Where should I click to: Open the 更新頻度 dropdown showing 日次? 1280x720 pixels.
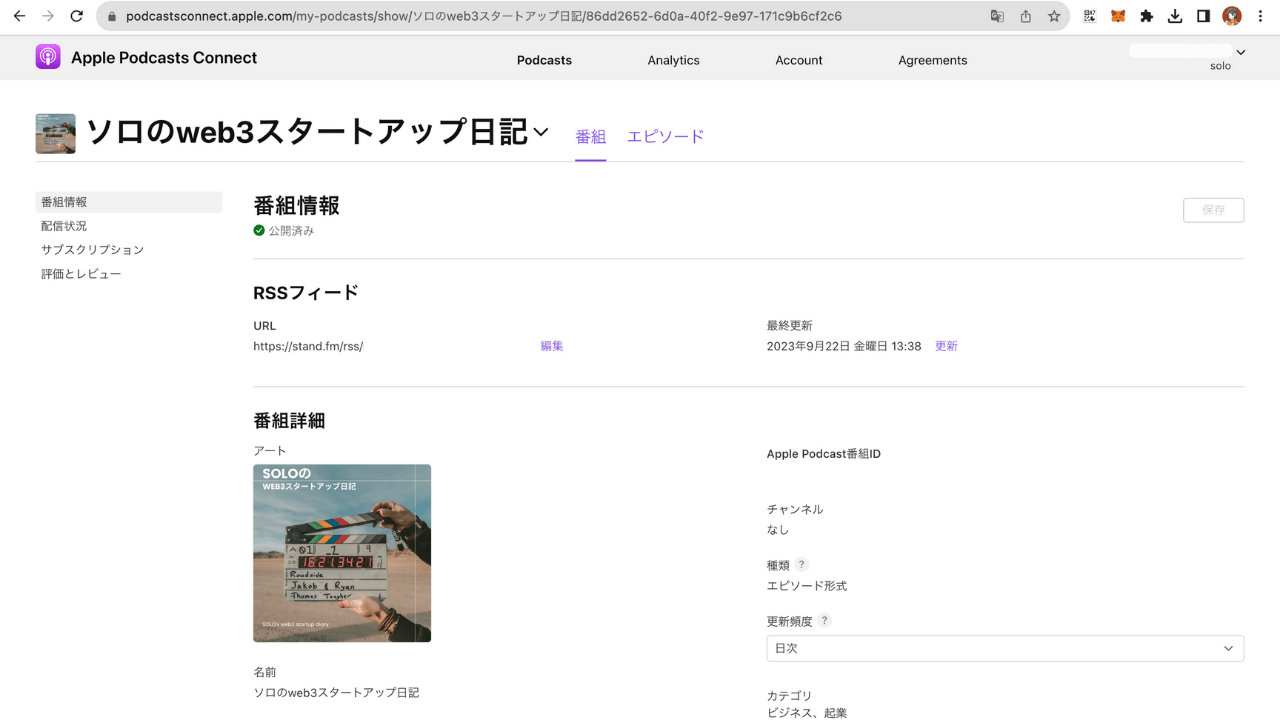point(1005,648)
